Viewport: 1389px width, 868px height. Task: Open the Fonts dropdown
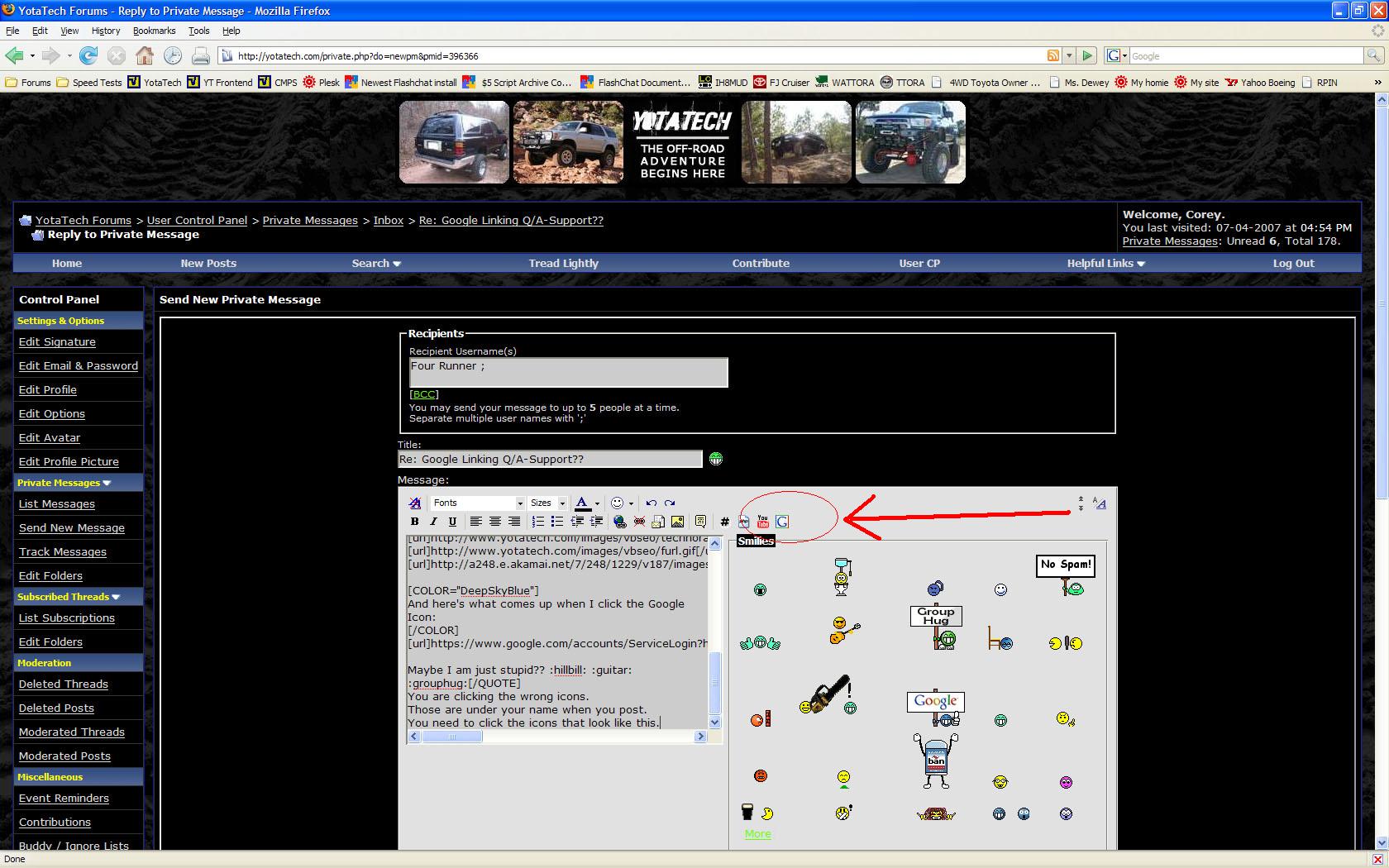point(478,503)
